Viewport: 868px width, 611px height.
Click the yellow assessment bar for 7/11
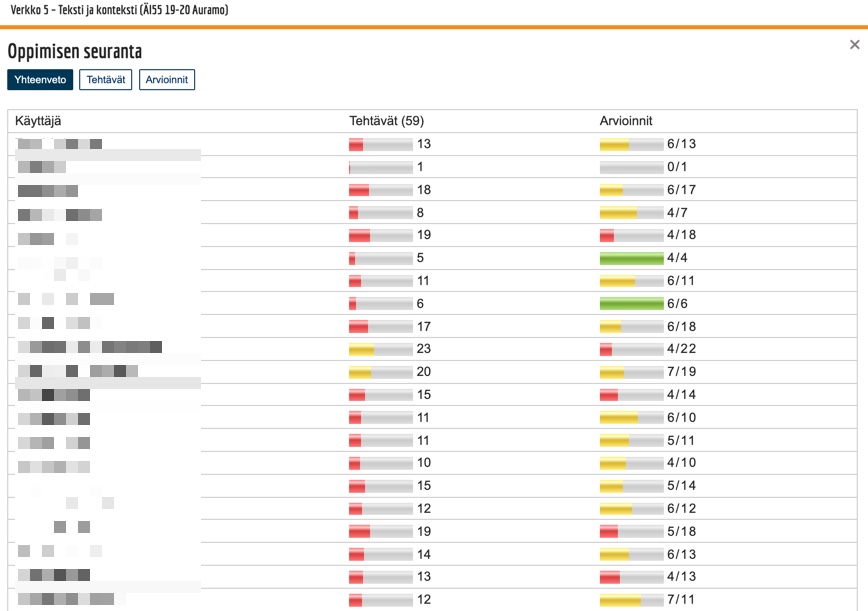(x=631, y=600)
